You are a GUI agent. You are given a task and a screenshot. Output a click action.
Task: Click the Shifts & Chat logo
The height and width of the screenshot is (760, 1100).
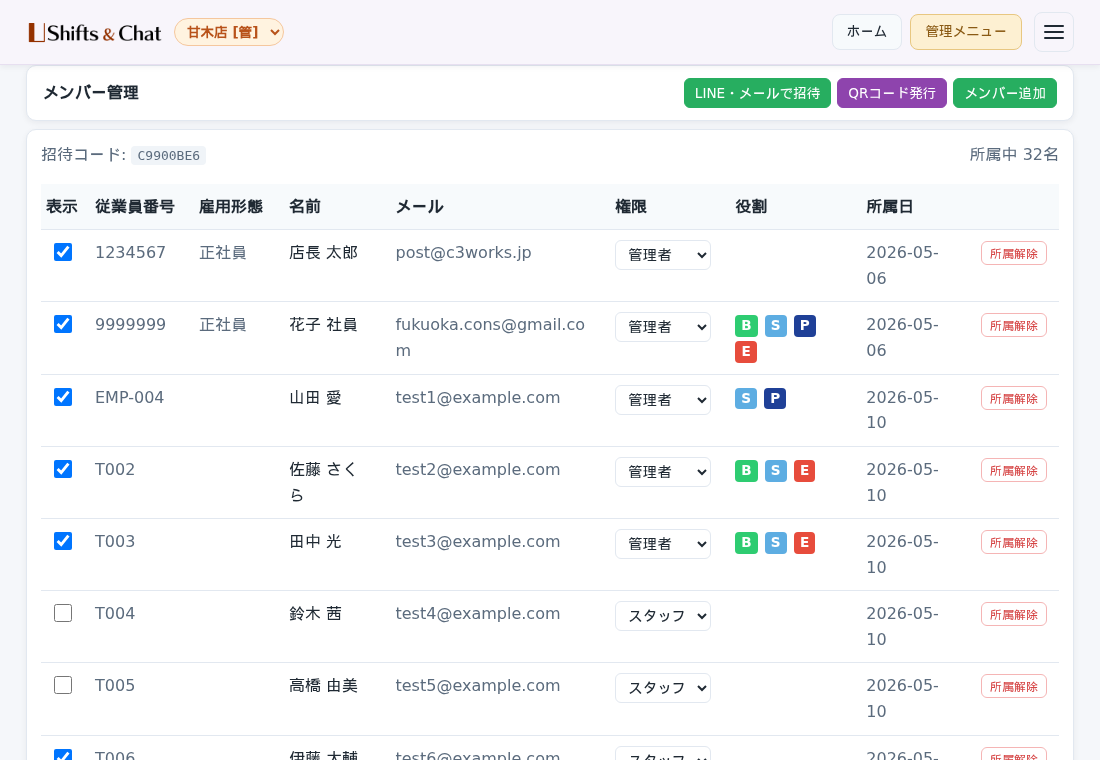click(x=95, y=33)
